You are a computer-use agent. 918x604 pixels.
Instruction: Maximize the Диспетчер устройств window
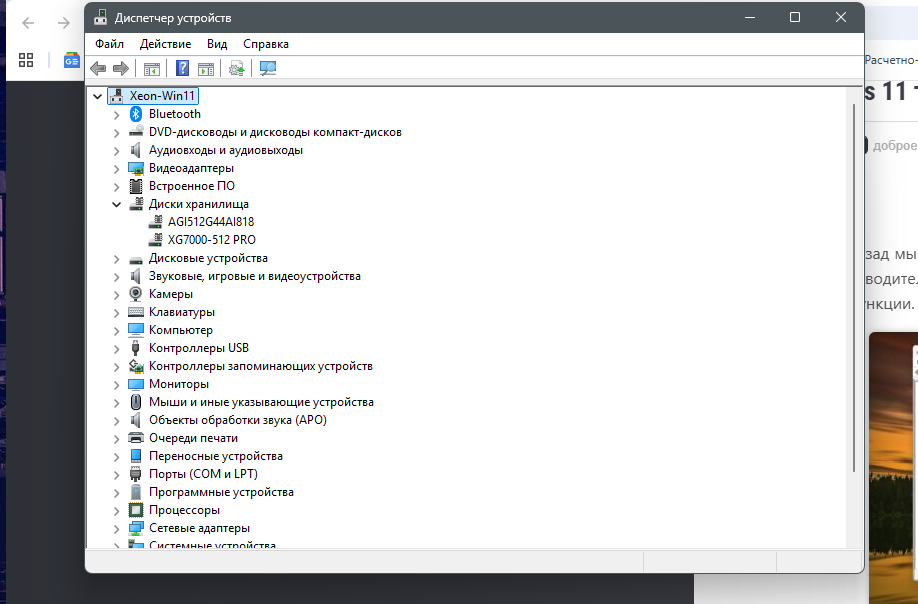pyautogui.click(x=794, y=17)
